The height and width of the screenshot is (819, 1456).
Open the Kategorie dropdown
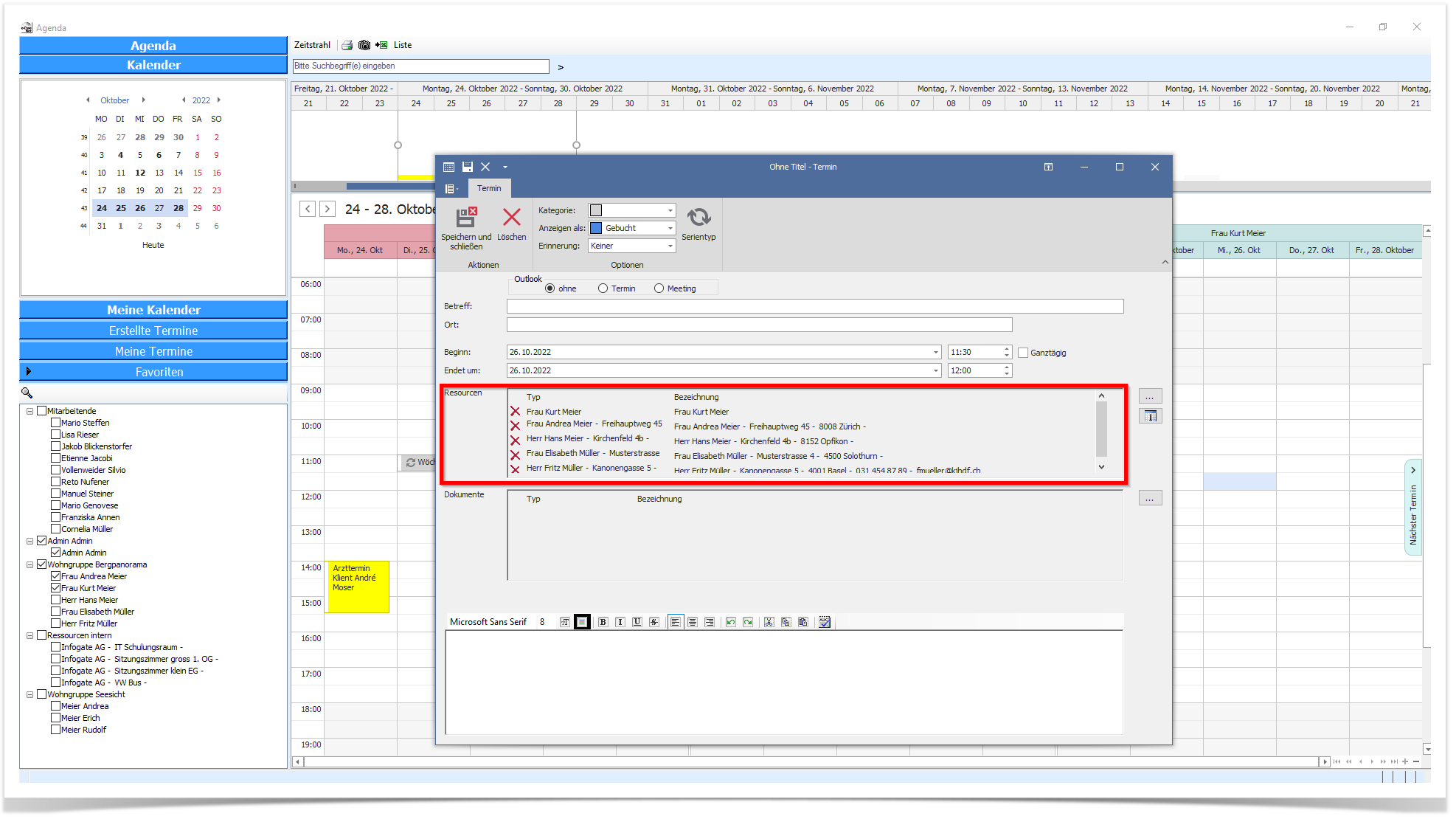pyautogui.click(x=670, y=210)
